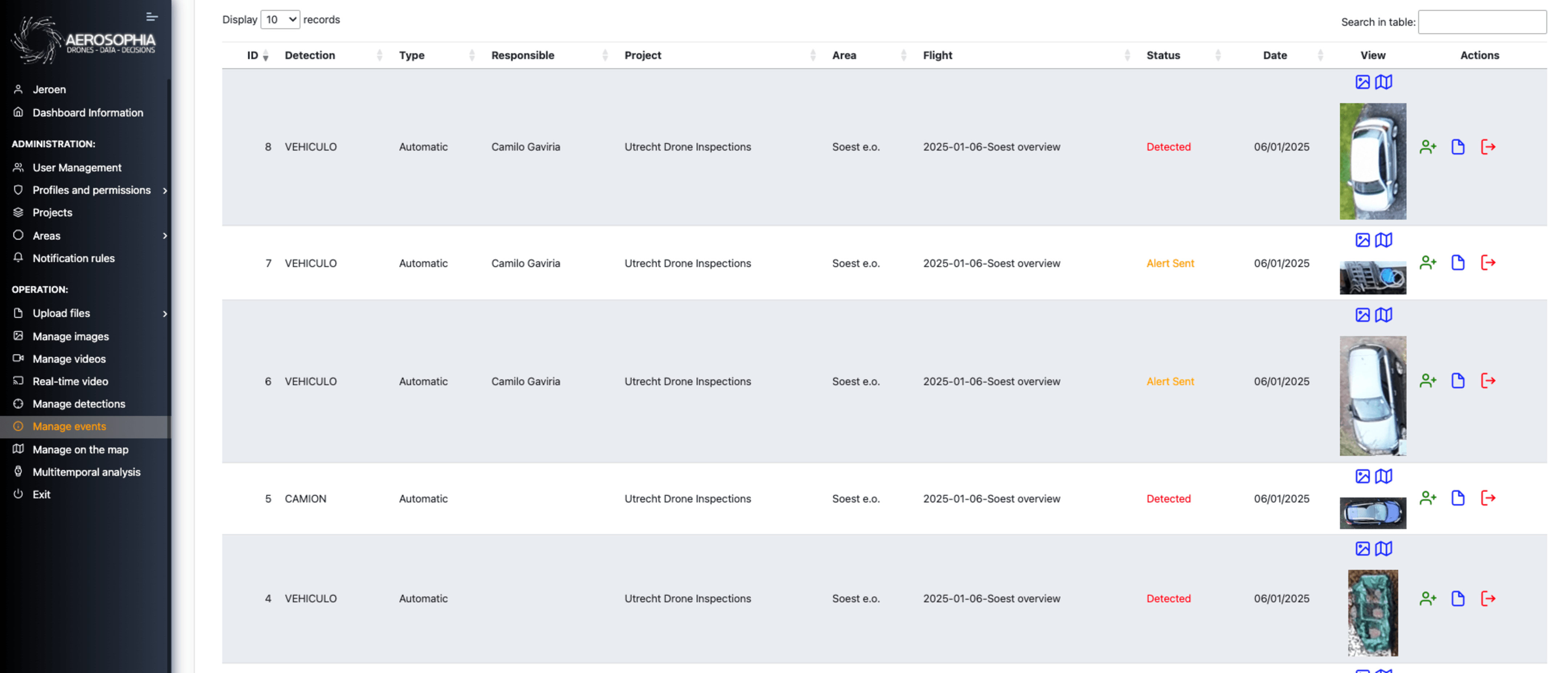Click the assign user icon on event 5

pyautogui.click(x=1429, y=498)
